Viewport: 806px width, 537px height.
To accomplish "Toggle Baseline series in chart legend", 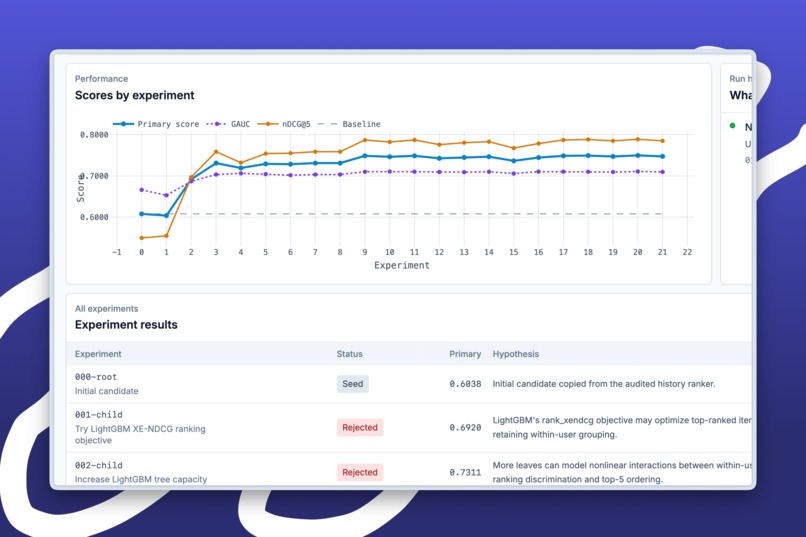I will click(349, 124).
